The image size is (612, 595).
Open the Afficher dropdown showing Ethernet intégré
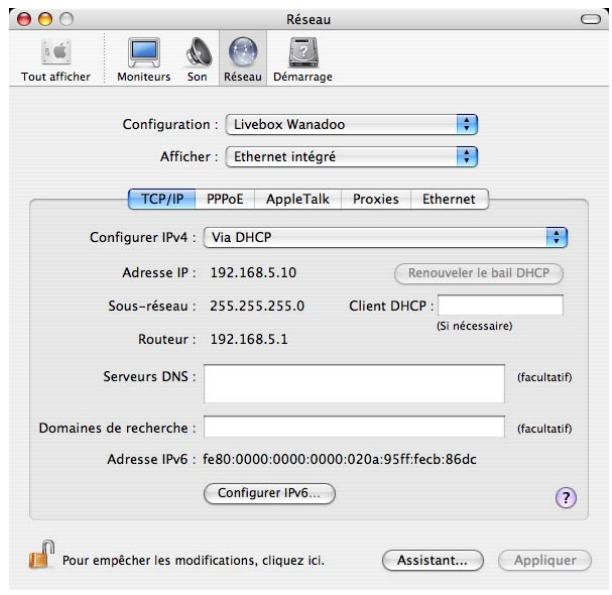point(351,157)
